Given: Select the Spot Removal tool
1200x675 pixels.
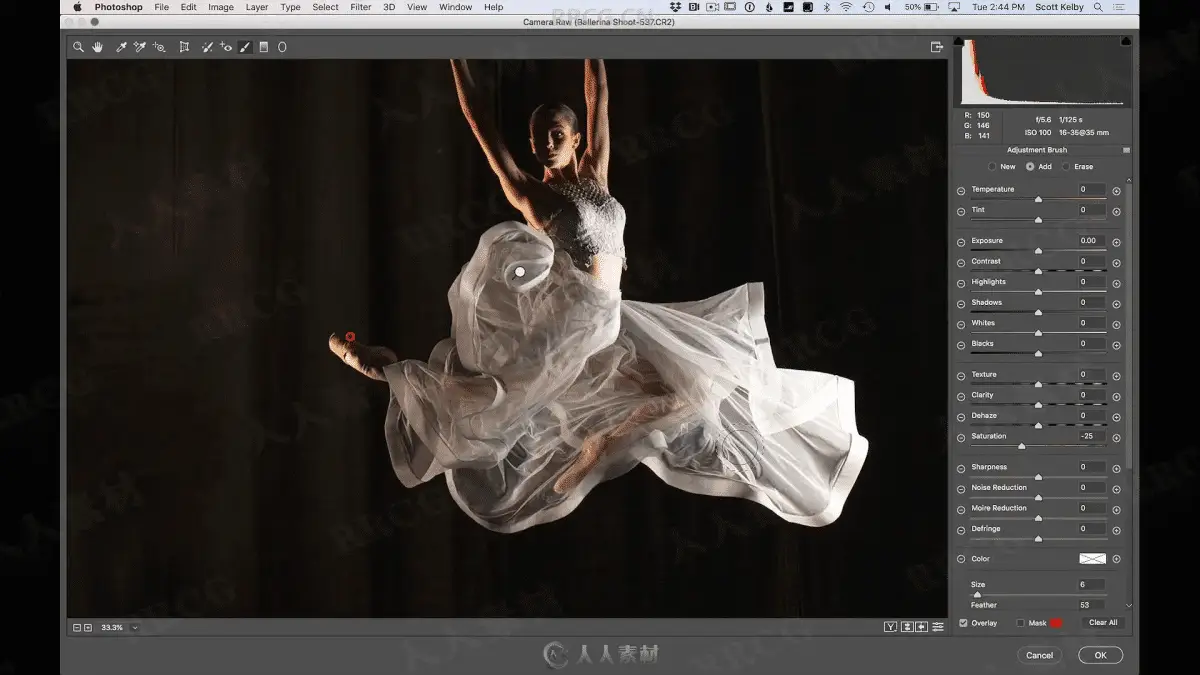Looking at the screenshot, I should click(207, 47).
